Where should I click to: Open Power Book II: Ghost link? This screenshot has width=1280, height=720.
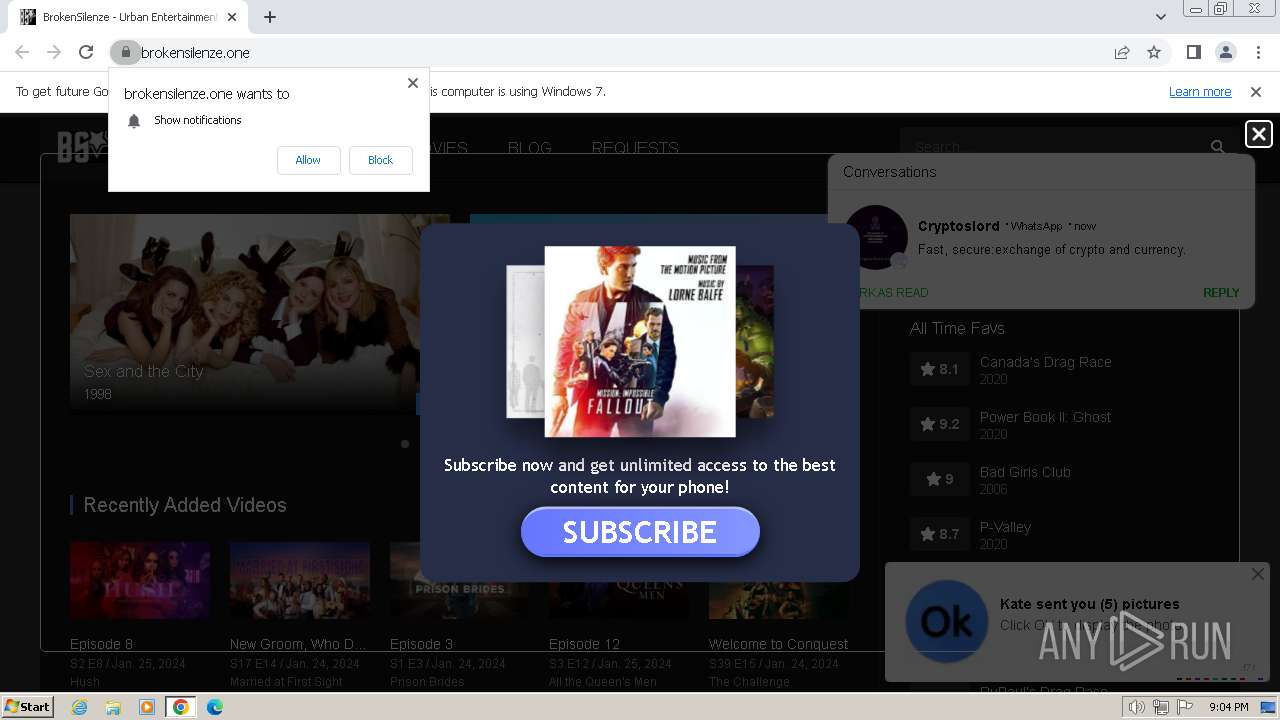(x=1045, y=417)
